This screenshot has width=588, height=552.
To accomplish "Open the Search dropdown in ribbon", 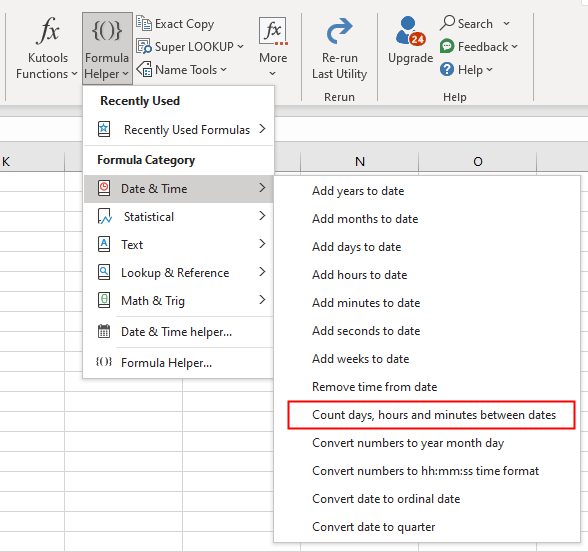I will 506,24.
